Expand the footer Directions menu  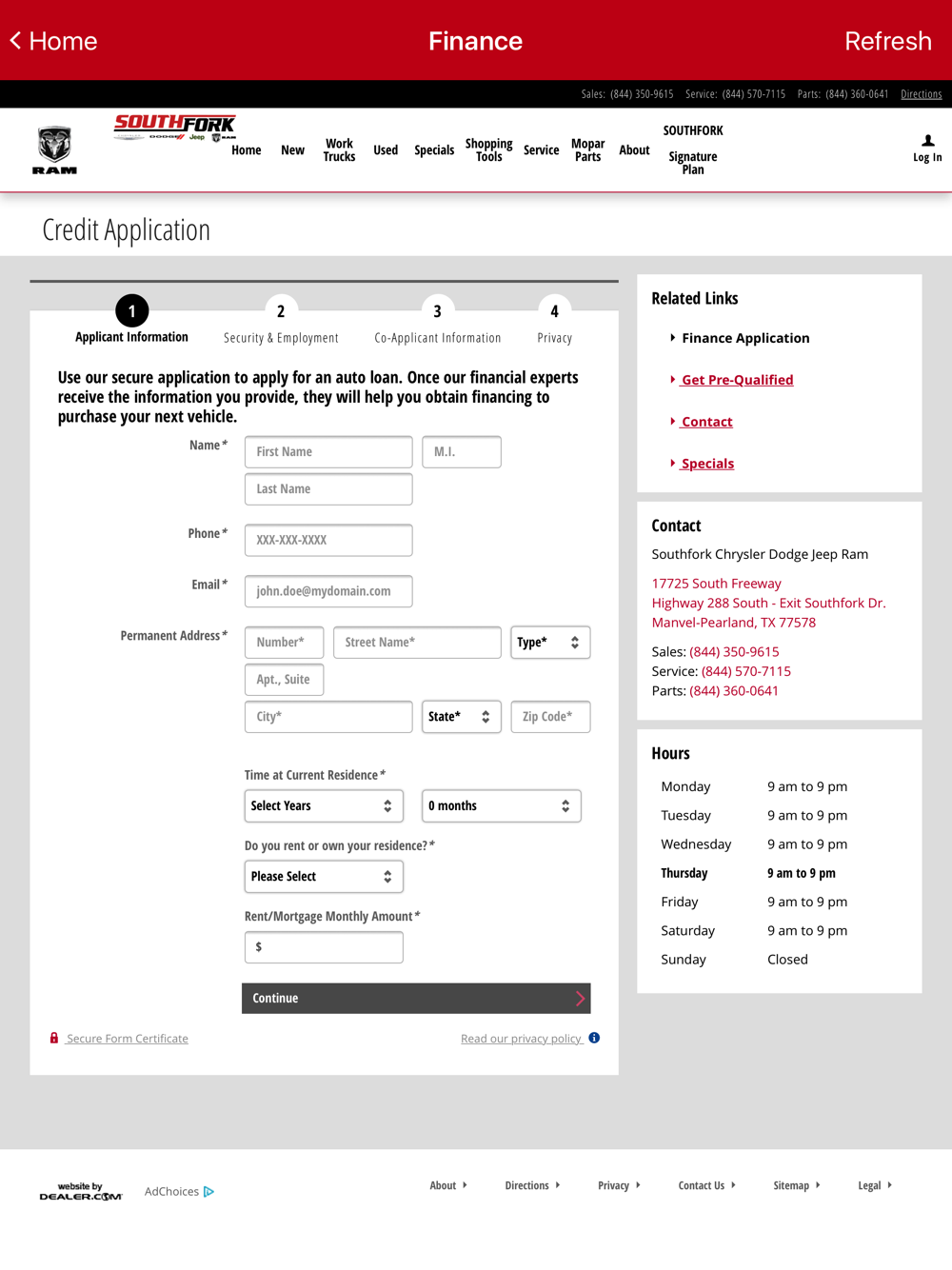(532, 1185)
